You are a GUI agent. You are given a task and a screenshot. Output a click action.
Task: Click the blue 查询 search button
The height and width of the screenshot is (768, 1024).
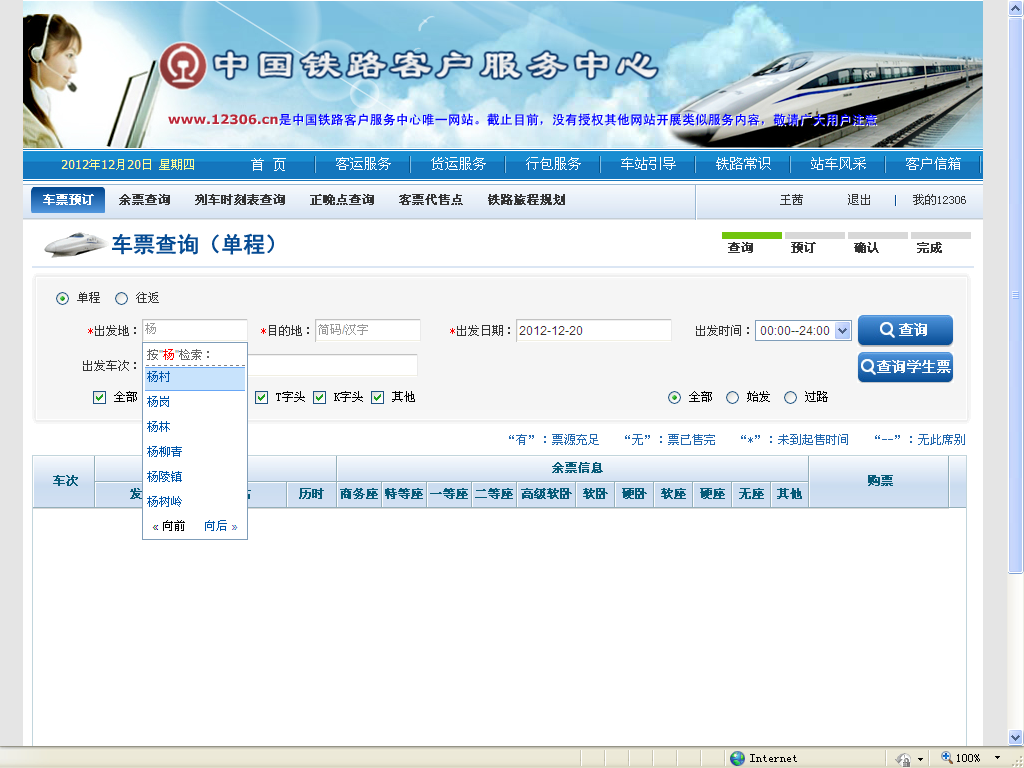point(905,330)
